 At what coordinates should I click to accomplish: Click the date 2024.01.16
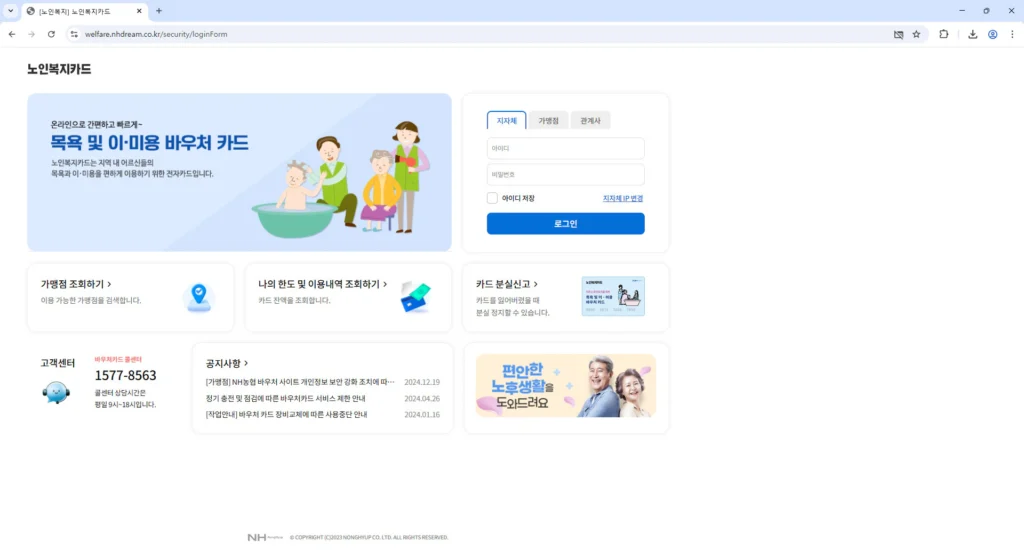pos(422,414)
